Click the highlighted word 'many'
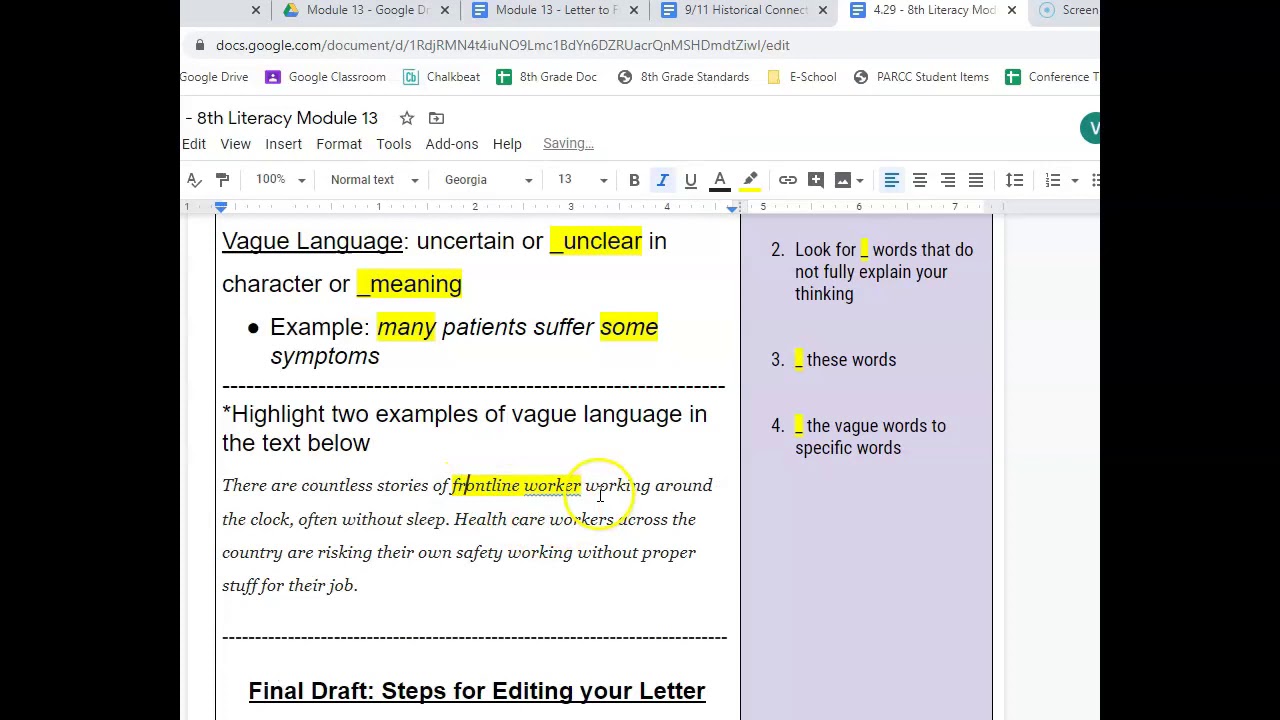Image resolution: width=1280 pixels, height=720 pixels. pyautogui.click(x=406, y=327)
